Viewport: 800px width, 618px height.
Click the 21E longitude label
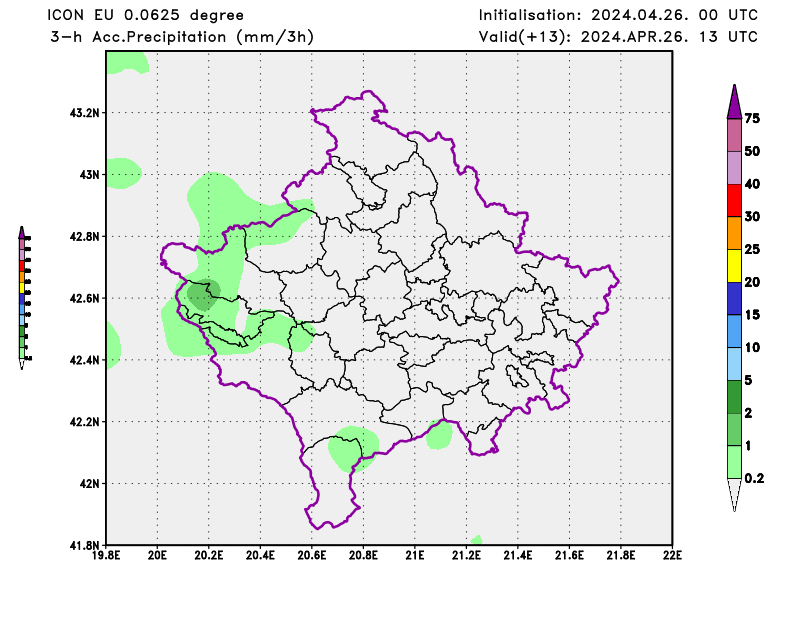coord(415,555)
